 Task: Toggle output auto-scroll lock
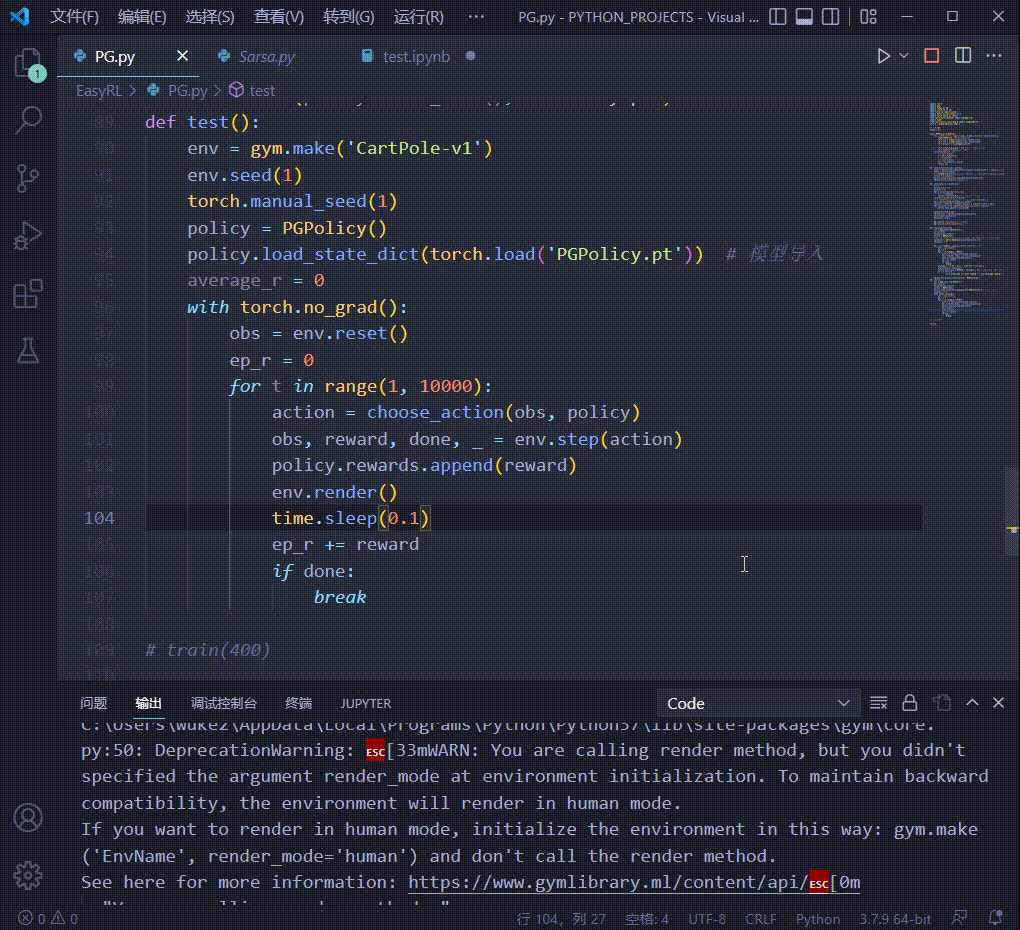(x=909, y=702)
